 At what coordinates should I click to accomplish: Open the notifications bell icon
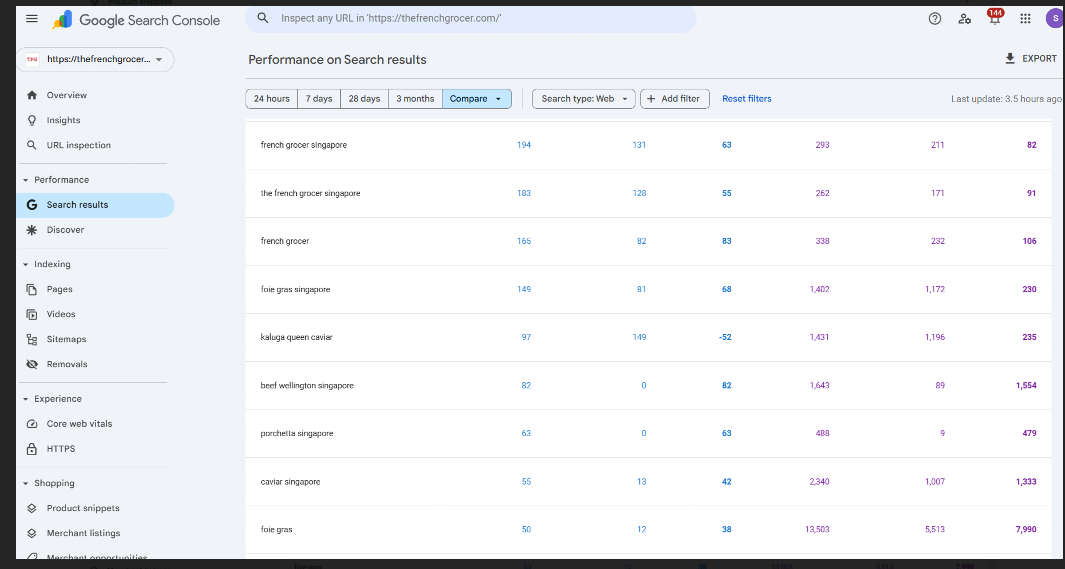coord(994,19)
